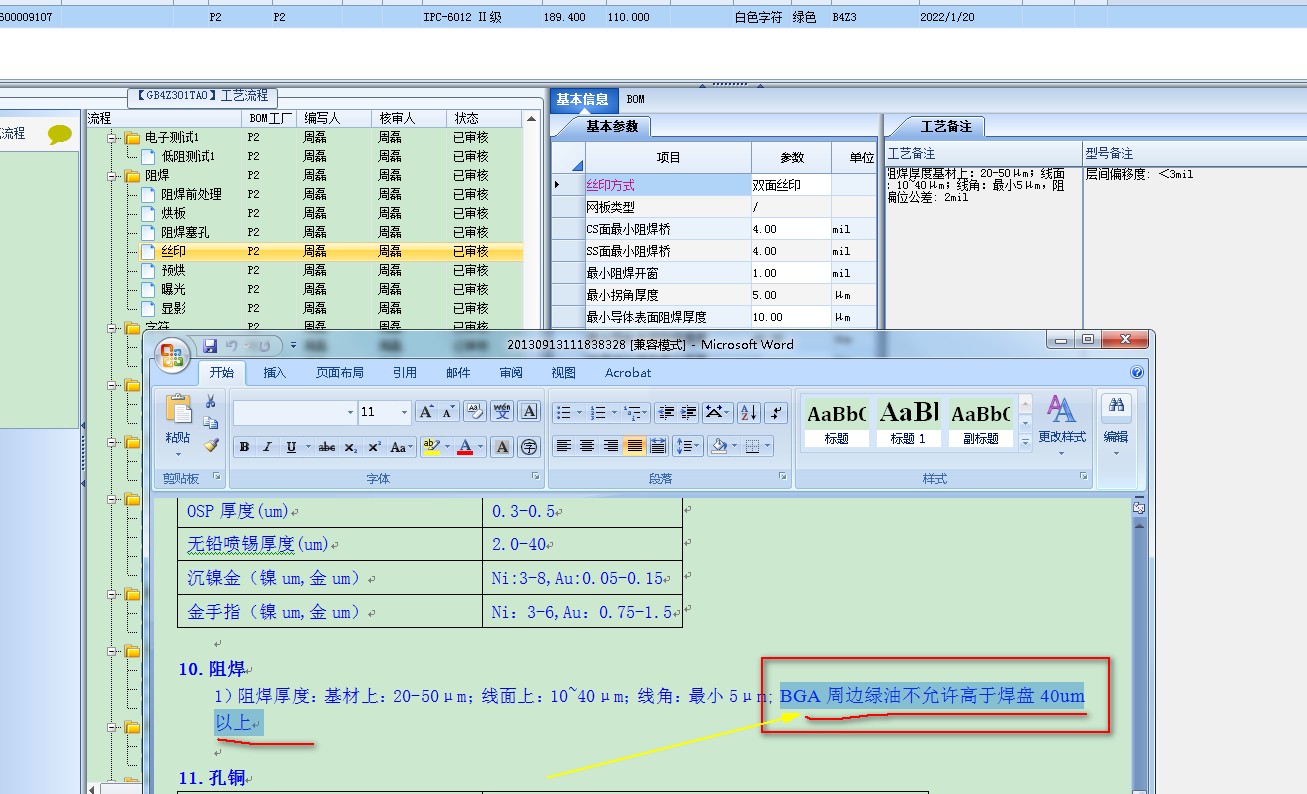Screen dimensions: 1307x794
Task: Click the large Paste clipboard icon
Action: tap(179, 408)
